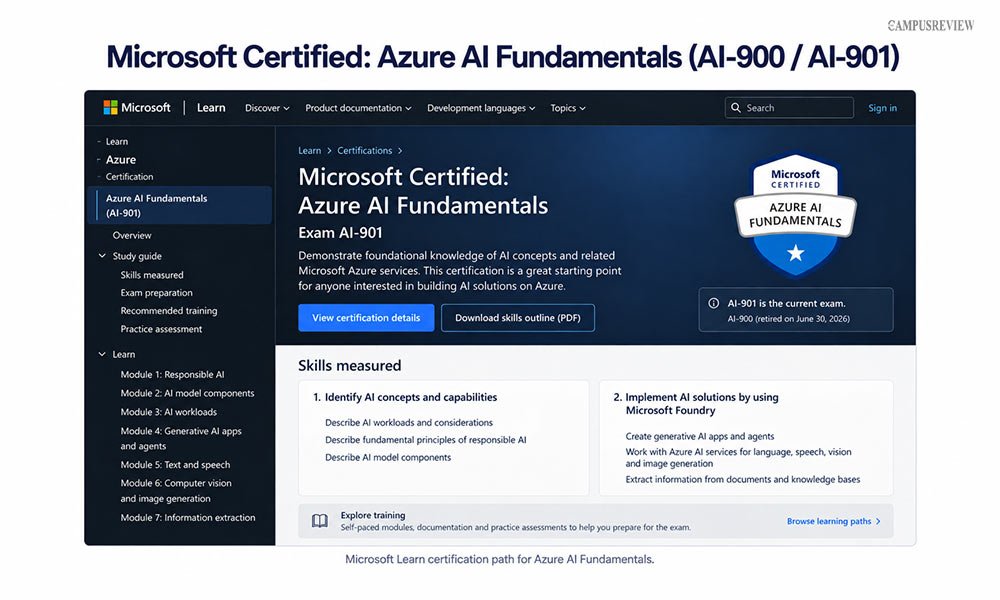Select Azure AI Fundamentals (AI-901) sidebar item

tap(180, 205)
